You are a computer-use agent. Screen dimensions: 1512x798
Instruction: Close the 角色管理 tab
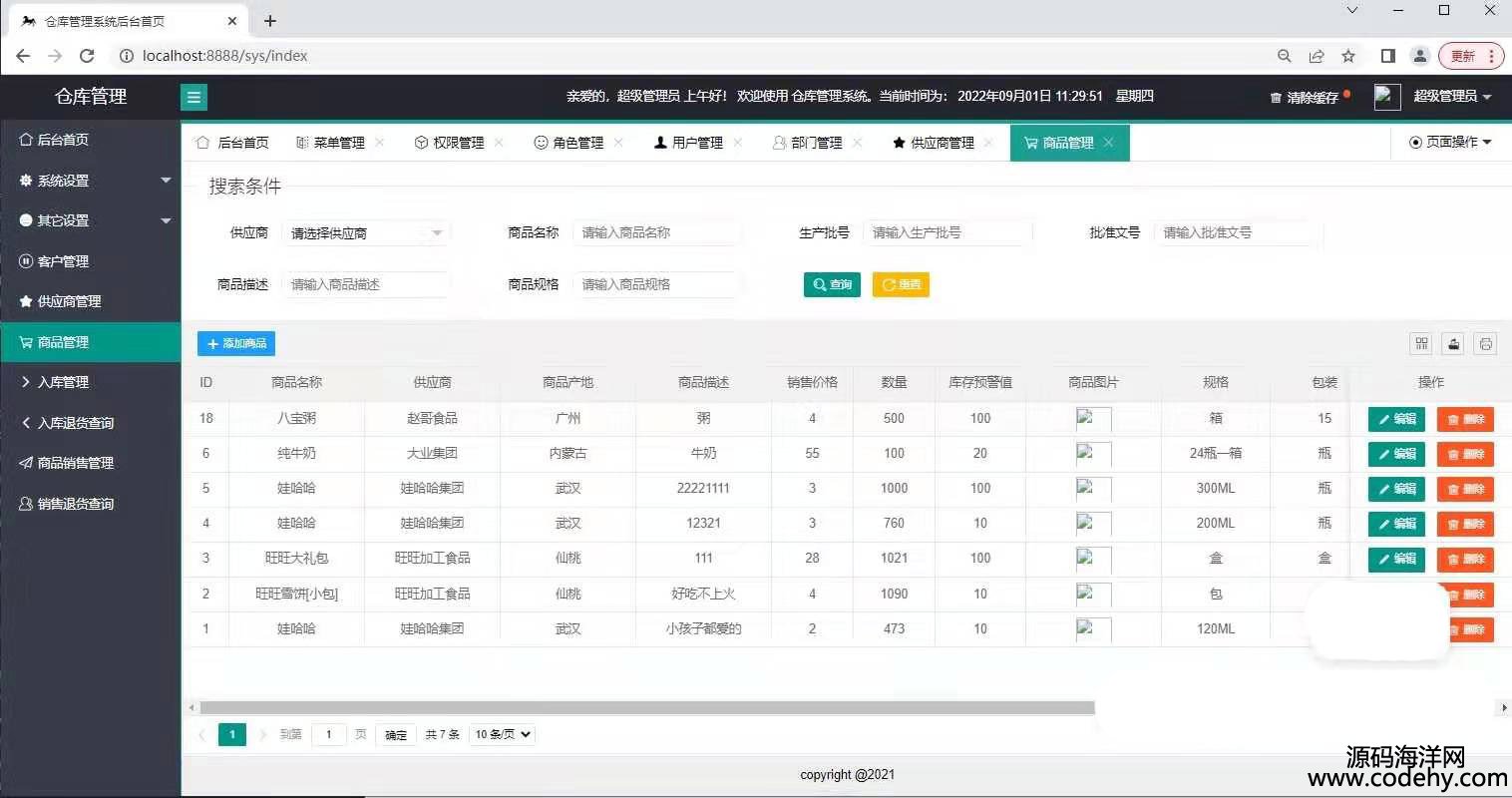(618, 143)
